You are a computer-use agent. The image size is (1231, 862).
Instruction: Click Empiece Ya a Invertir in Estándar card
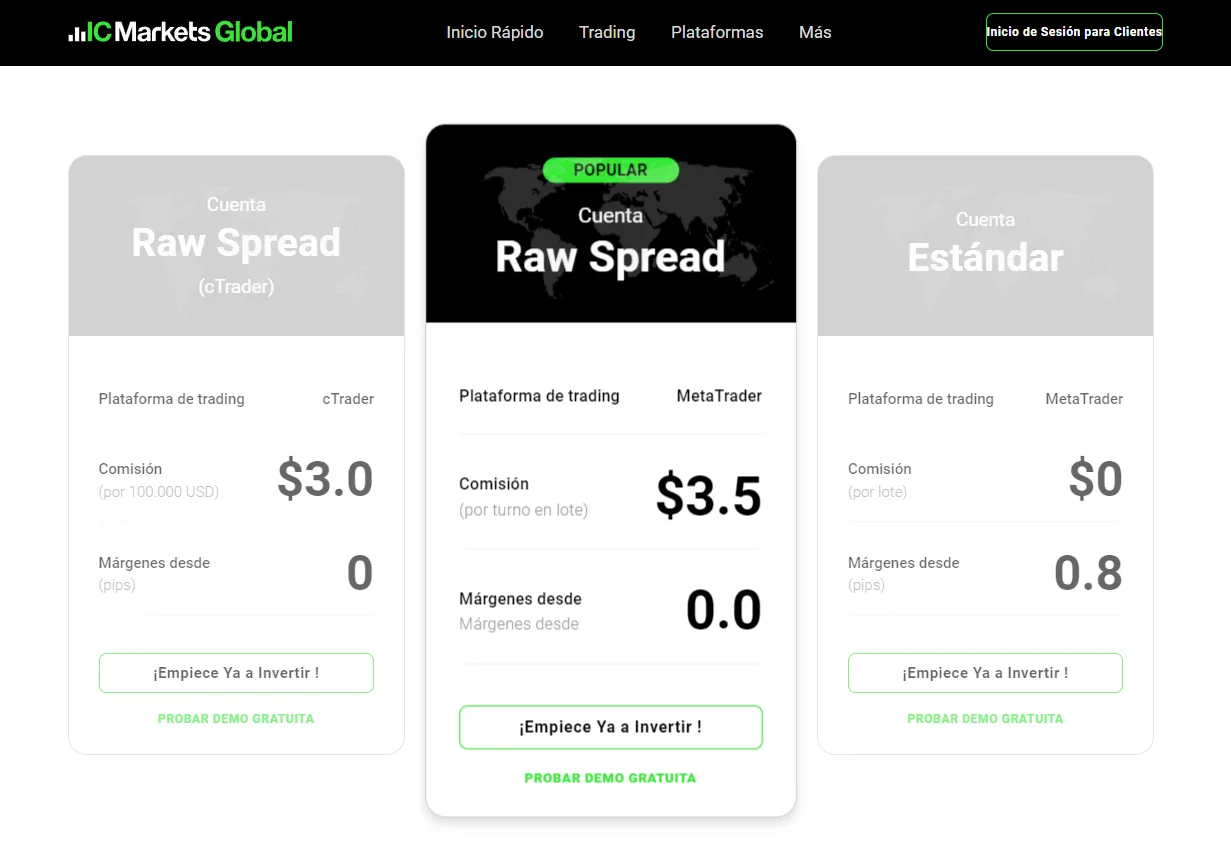985,673
